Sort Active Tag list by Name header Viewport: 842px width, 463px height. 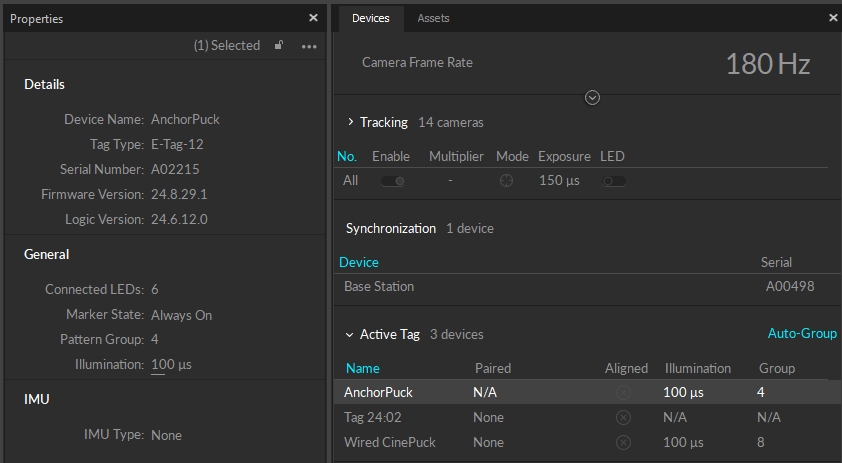pos(362,368)
